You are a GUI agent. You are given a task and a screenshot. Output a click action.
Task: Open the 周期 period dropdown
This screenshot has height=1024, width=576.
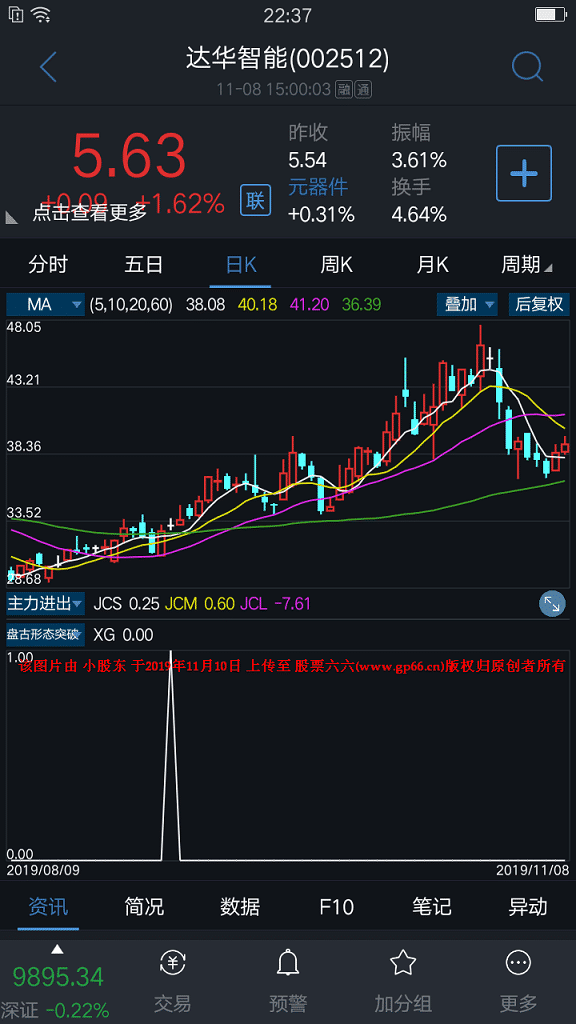(526, 264)
